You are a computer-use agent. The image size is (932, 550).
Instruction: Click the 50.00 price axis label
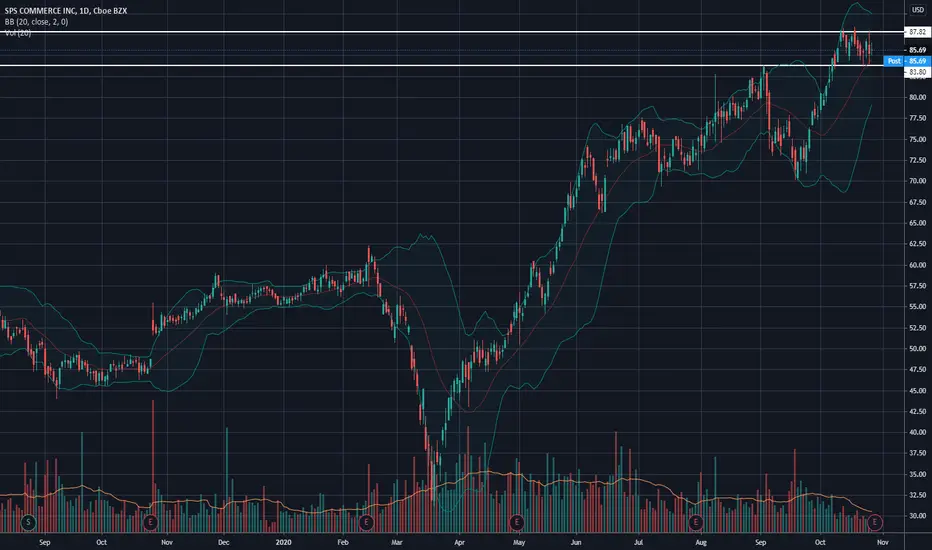click(918, 349)
